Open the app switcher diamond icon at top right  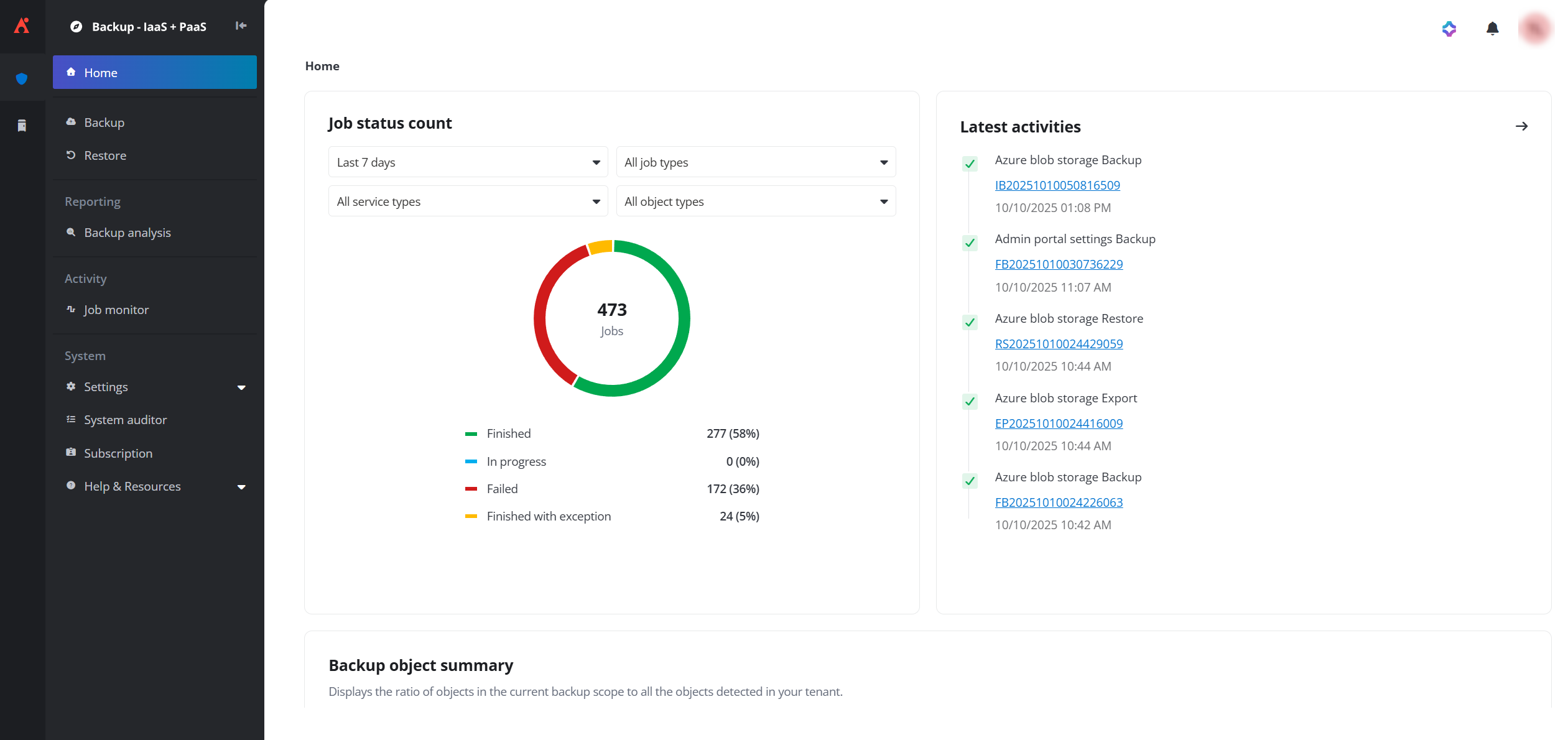[x=1449, y=29]
